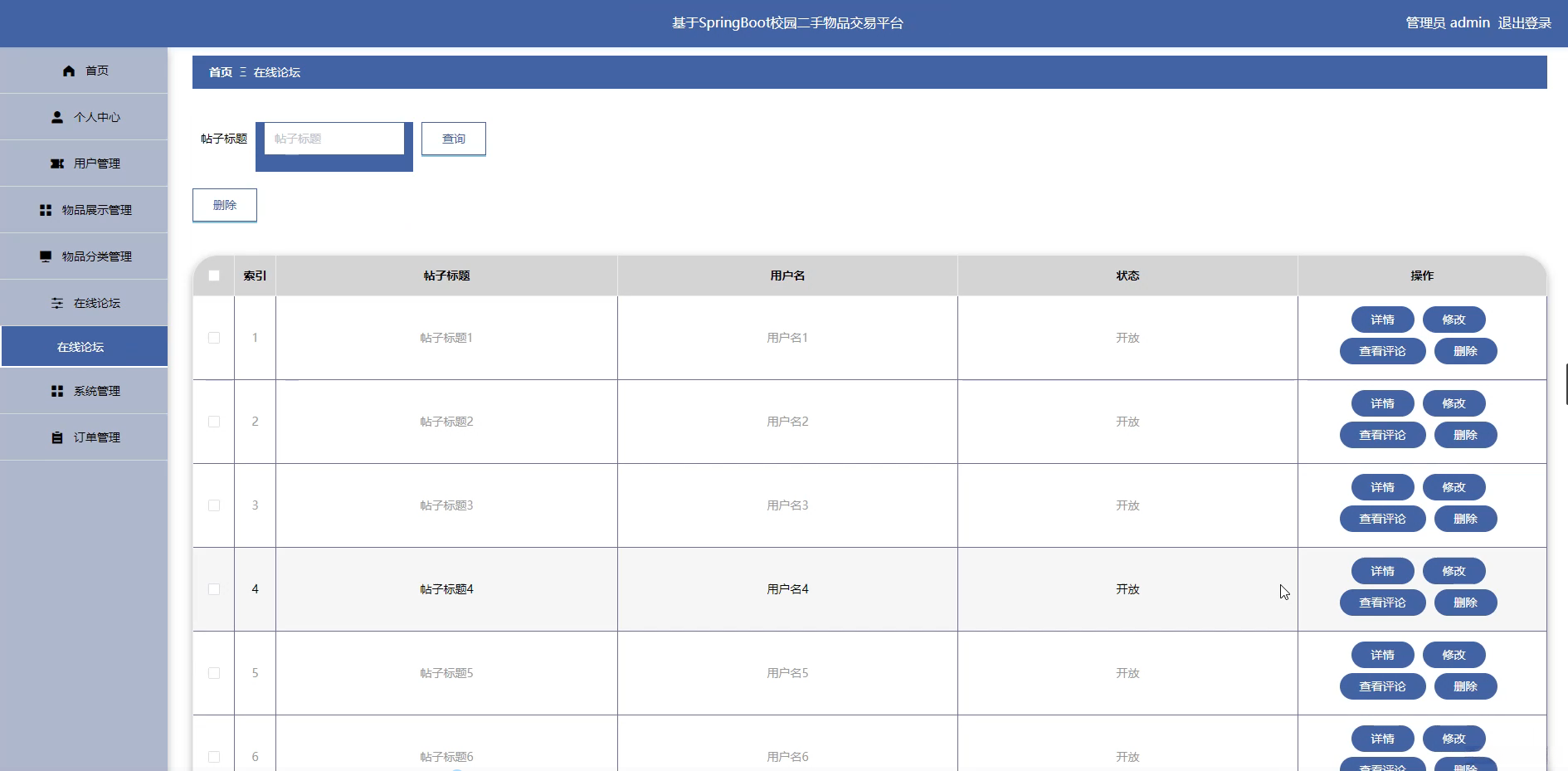Select the highlighted 在线论坛 submenu item
The height and width of the screenshot is (771, 1568).
coord(84,347)
